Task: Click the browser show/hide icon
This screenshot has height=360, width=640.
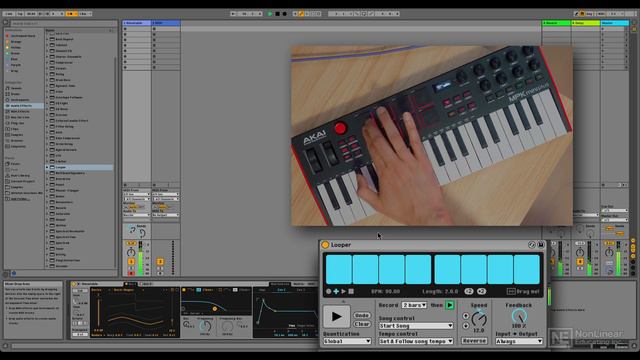Action: [6, 23]
